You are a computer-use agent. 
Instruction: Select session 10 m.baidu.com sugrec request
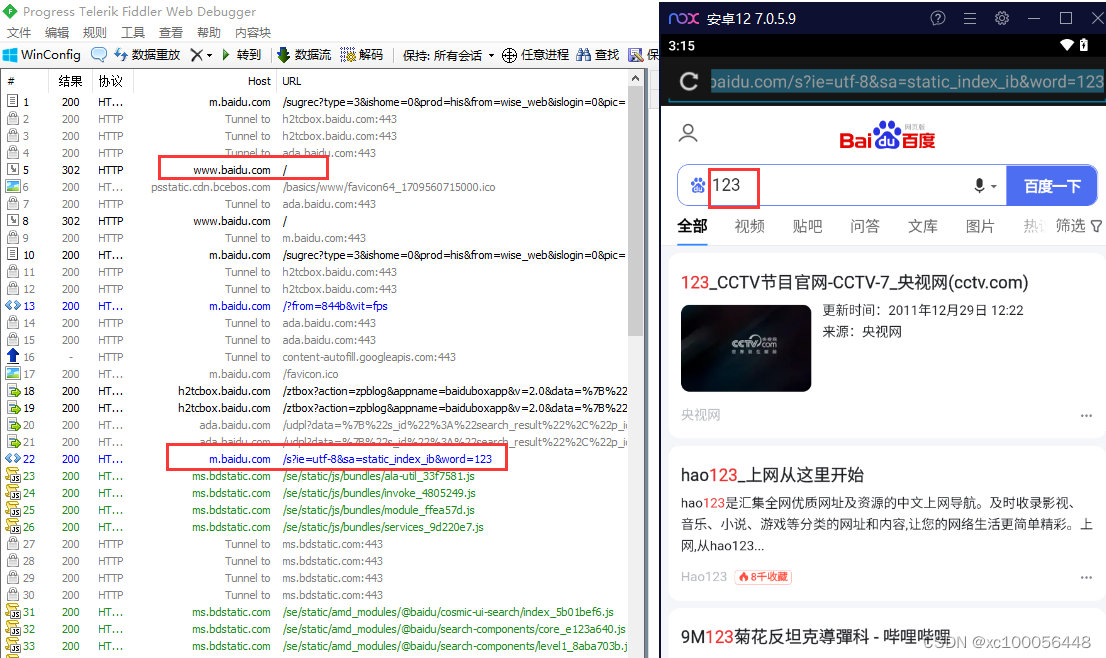pyautogui.click(x=315, y=255)
